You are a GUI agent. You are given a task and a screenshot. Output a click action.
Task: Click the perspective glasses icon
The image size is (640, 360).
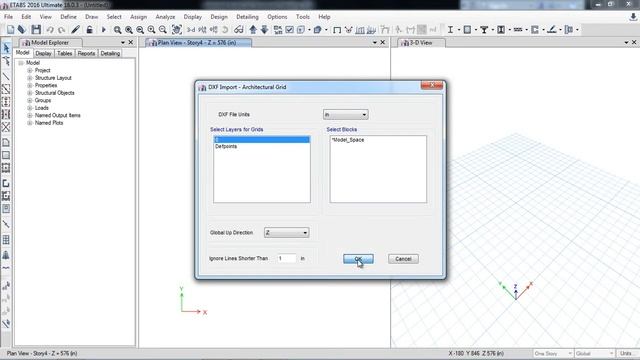(239, 30)
